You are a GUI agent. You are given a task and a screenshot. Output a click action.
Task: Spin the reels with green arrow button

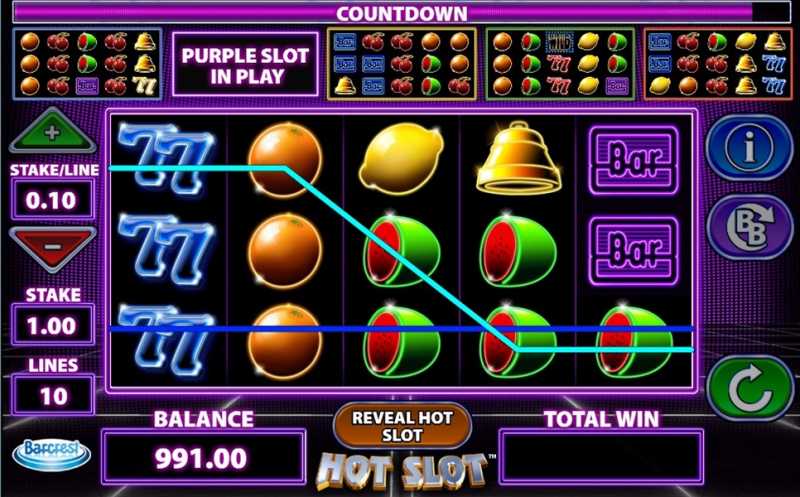[750, 388]
